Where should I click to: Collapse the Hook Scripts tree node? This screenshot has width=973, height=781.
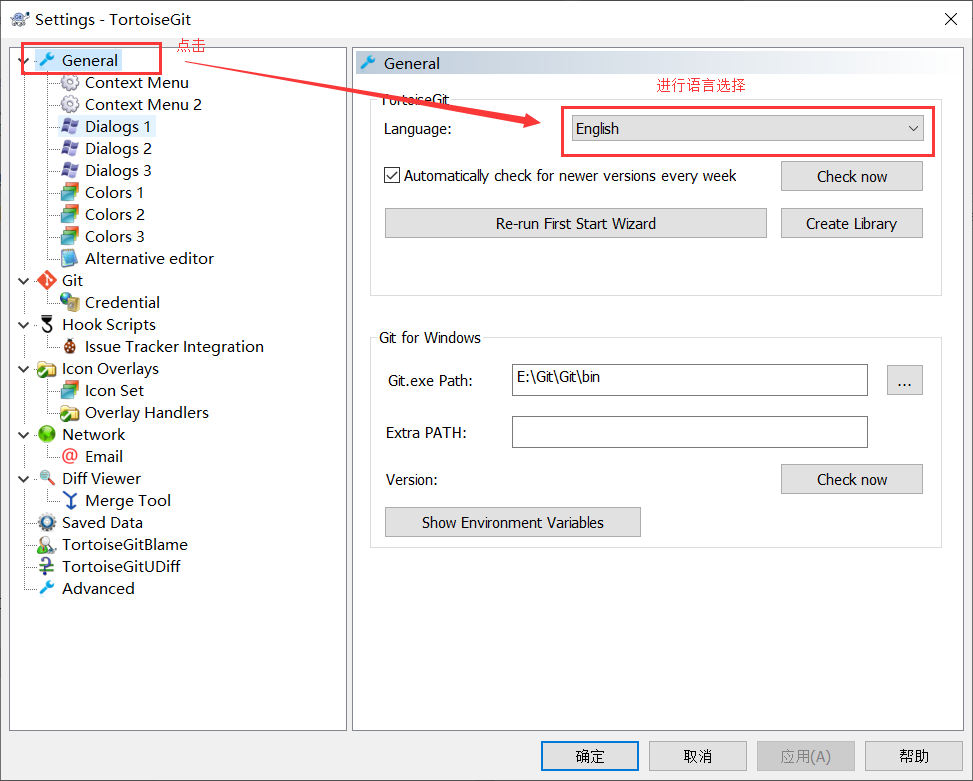24,325
